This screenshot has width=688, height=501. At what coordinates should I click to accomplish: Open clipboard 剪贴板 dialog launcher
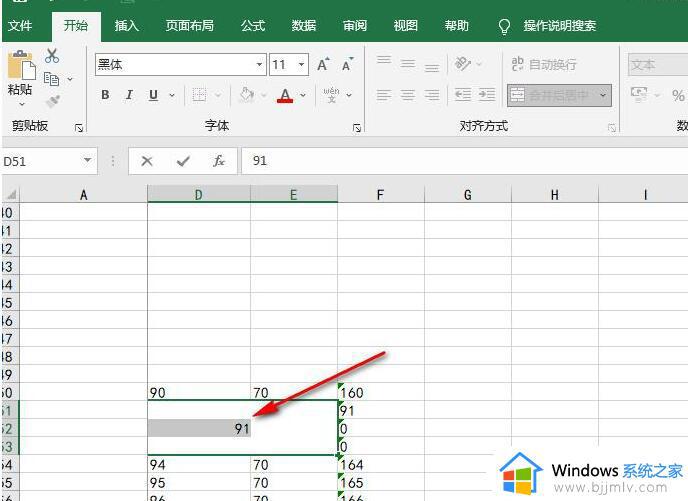click(x=79, y=128)
